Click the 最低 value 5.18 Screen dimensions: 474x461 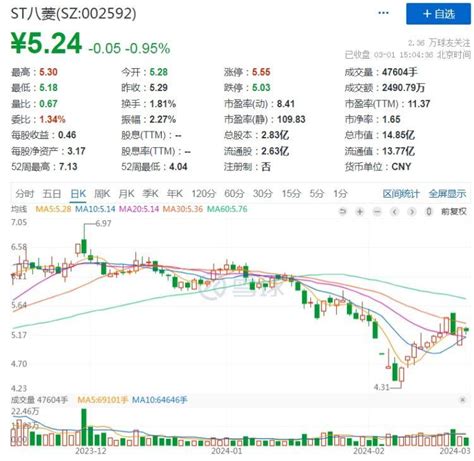click(x=48, y=88)
